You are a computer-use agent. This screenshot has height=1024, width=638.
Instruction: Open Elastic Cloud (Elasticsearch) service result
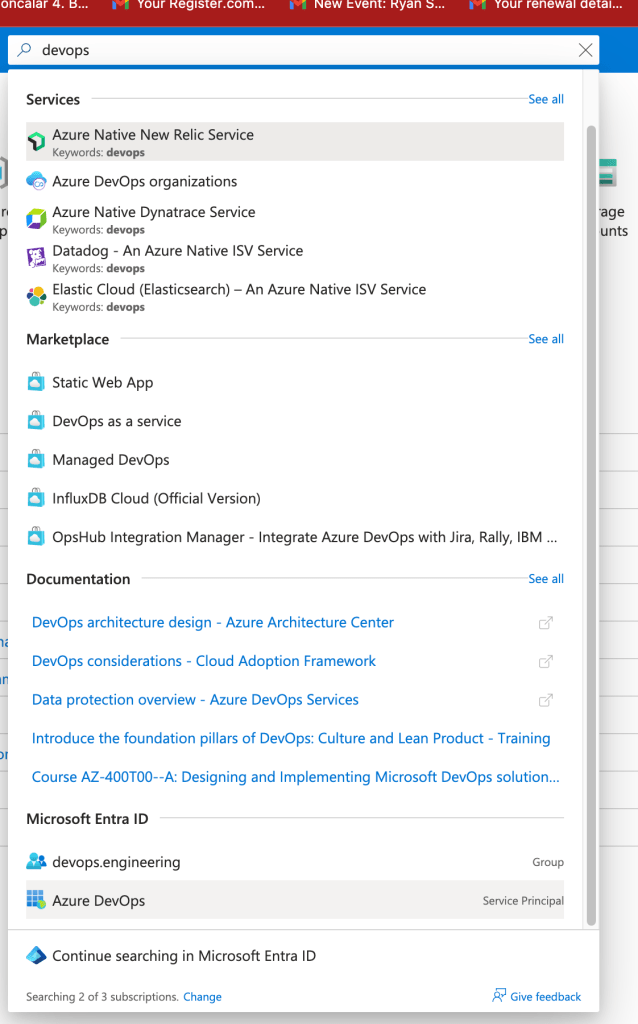[x=295, y=296]
